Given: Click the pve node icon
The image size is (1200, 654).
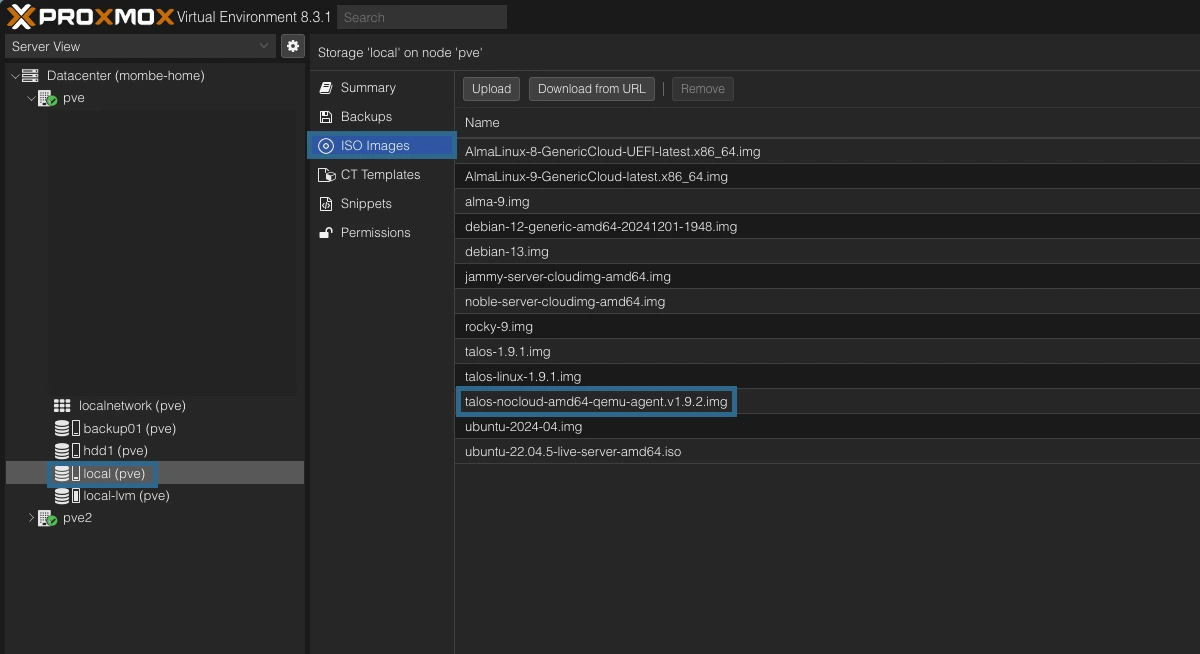Looking at the screenshot, I should pyautogui.click(x=46, y=98).
